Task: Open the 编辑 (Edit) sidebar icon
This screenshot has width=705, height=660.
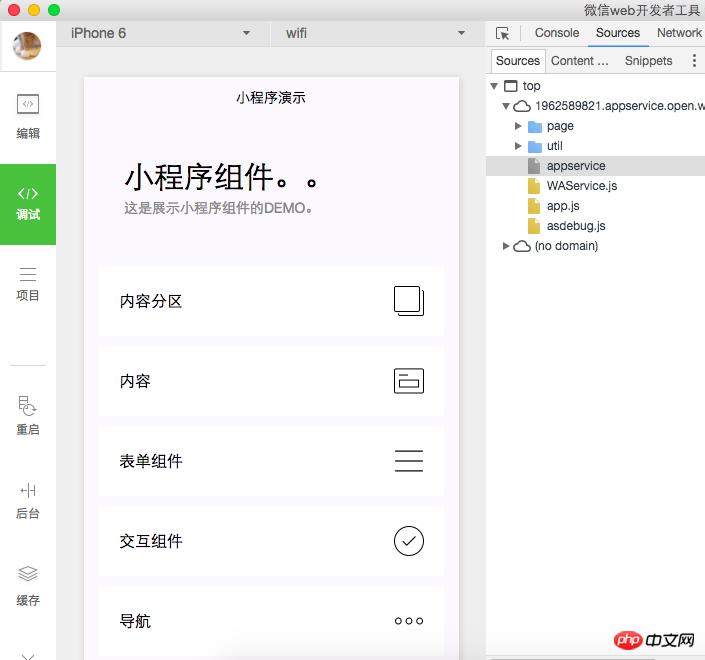Action: (28, 116)
